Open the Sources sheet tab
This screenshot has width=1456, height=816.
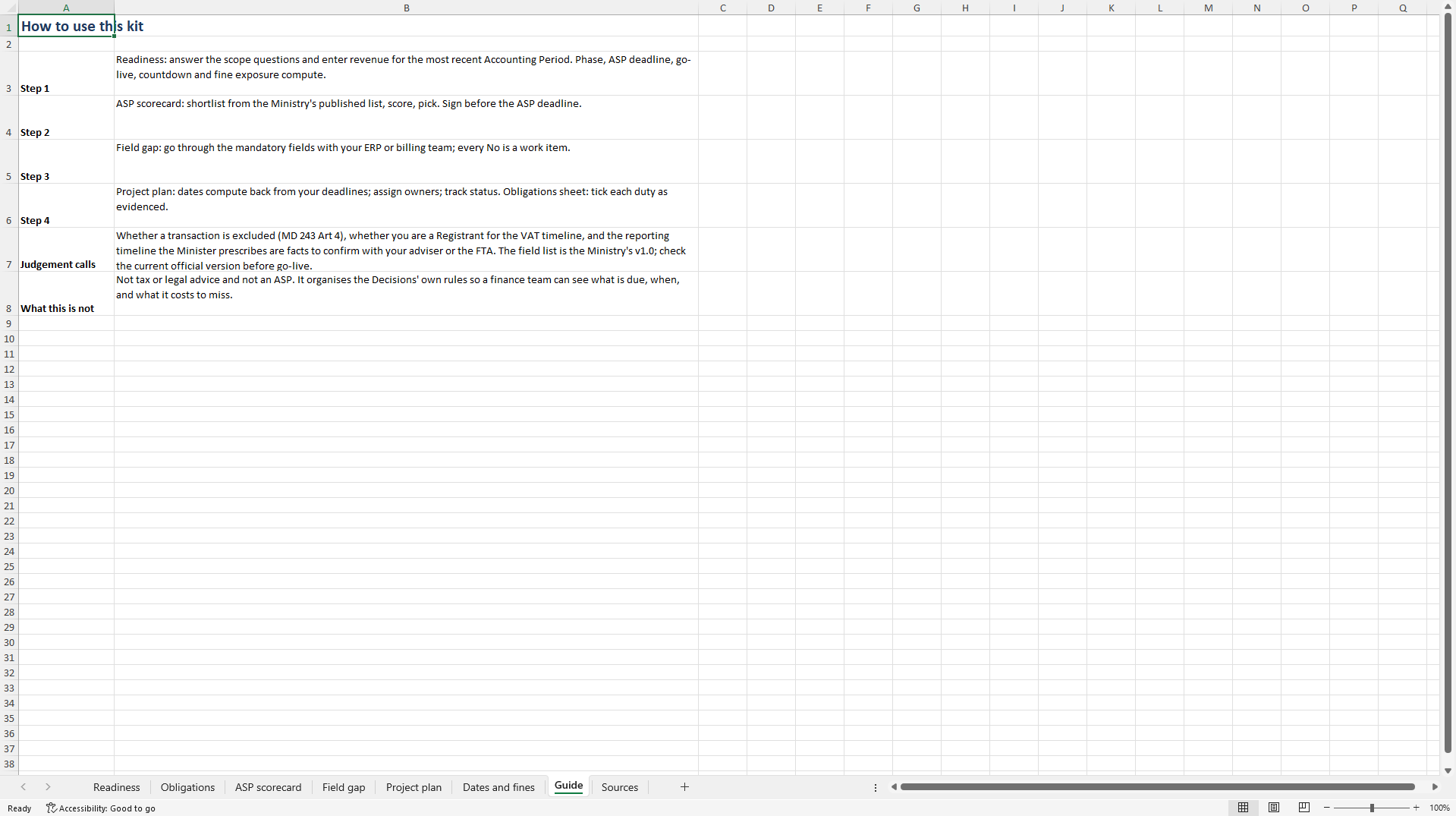[x=620, y=787]
